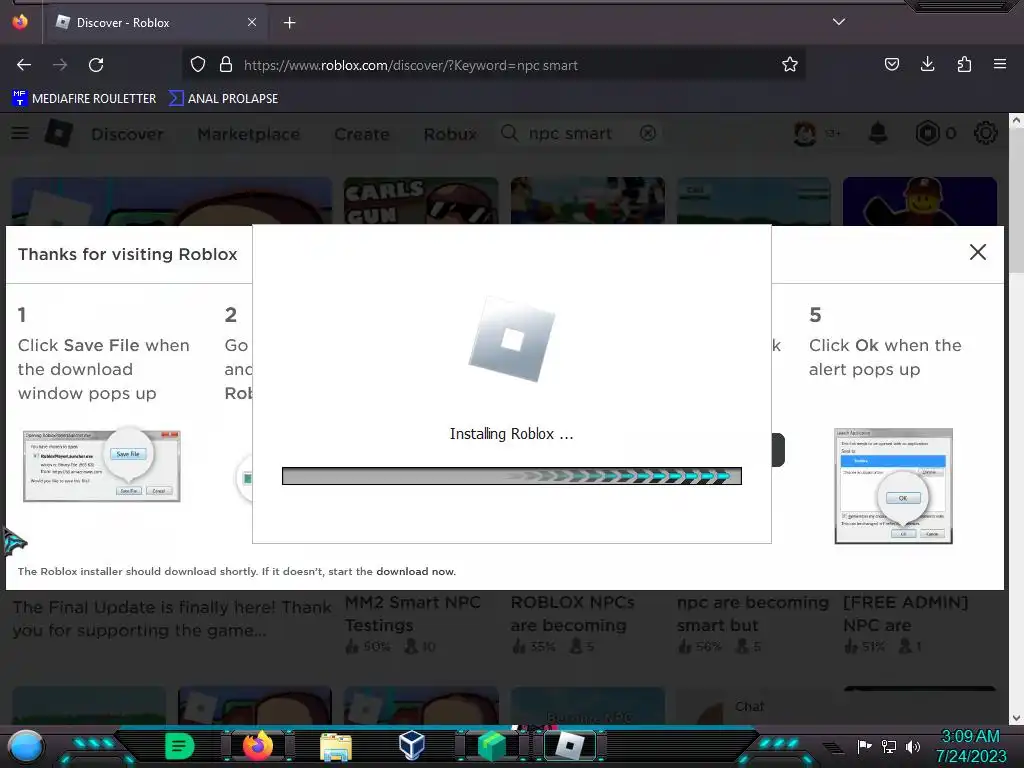The image size is (1024, 768).
Task: Click the Roblox search magnifier icon
Action: click(x=509, y=133)
